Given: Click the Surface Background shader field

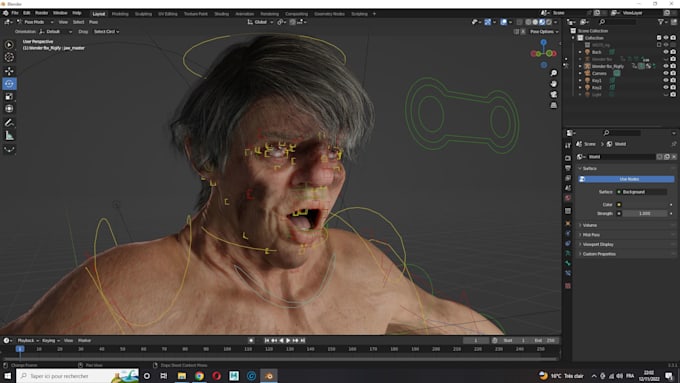Looking at the screenshot, I should click(x=642, y=192).
